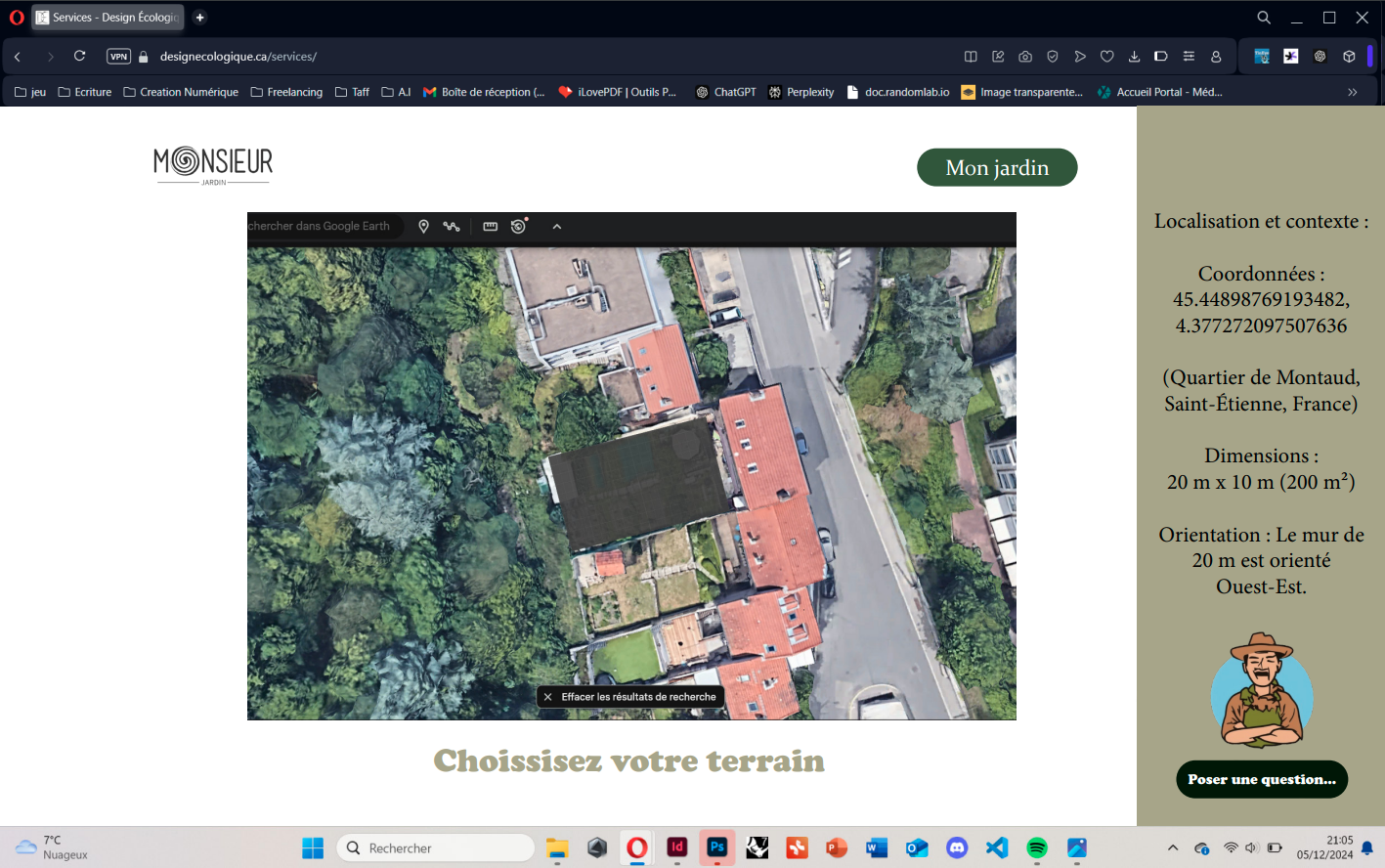This screenshot has width=1385, height=868.
Task: Collapse the Google Earth toolbar chevron
Action: point(557,227)
